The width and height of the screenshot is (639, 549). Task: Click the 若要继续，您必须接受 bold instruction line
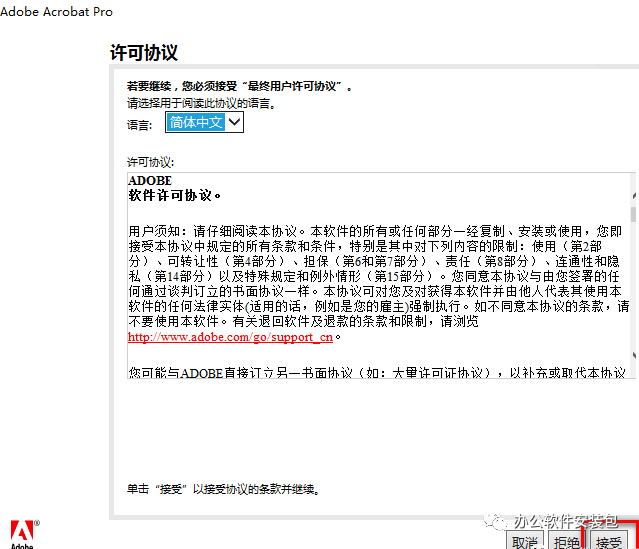(240, 86)
